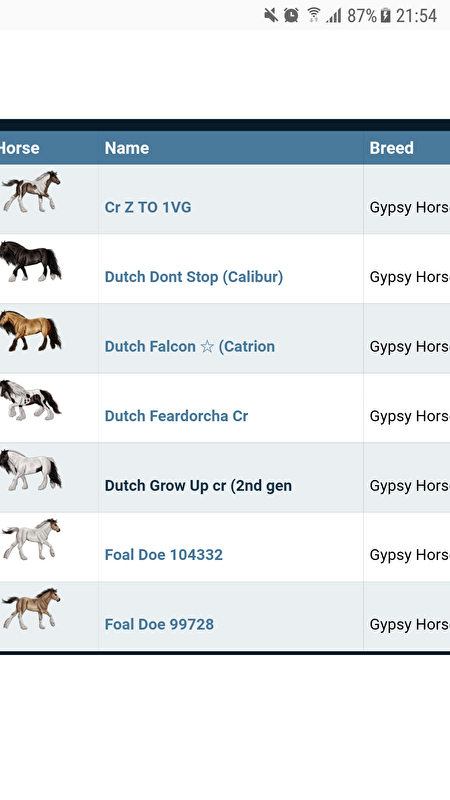Click the Horse column header
The width and height of the screenshot is (450, 800).
point(19,148)
